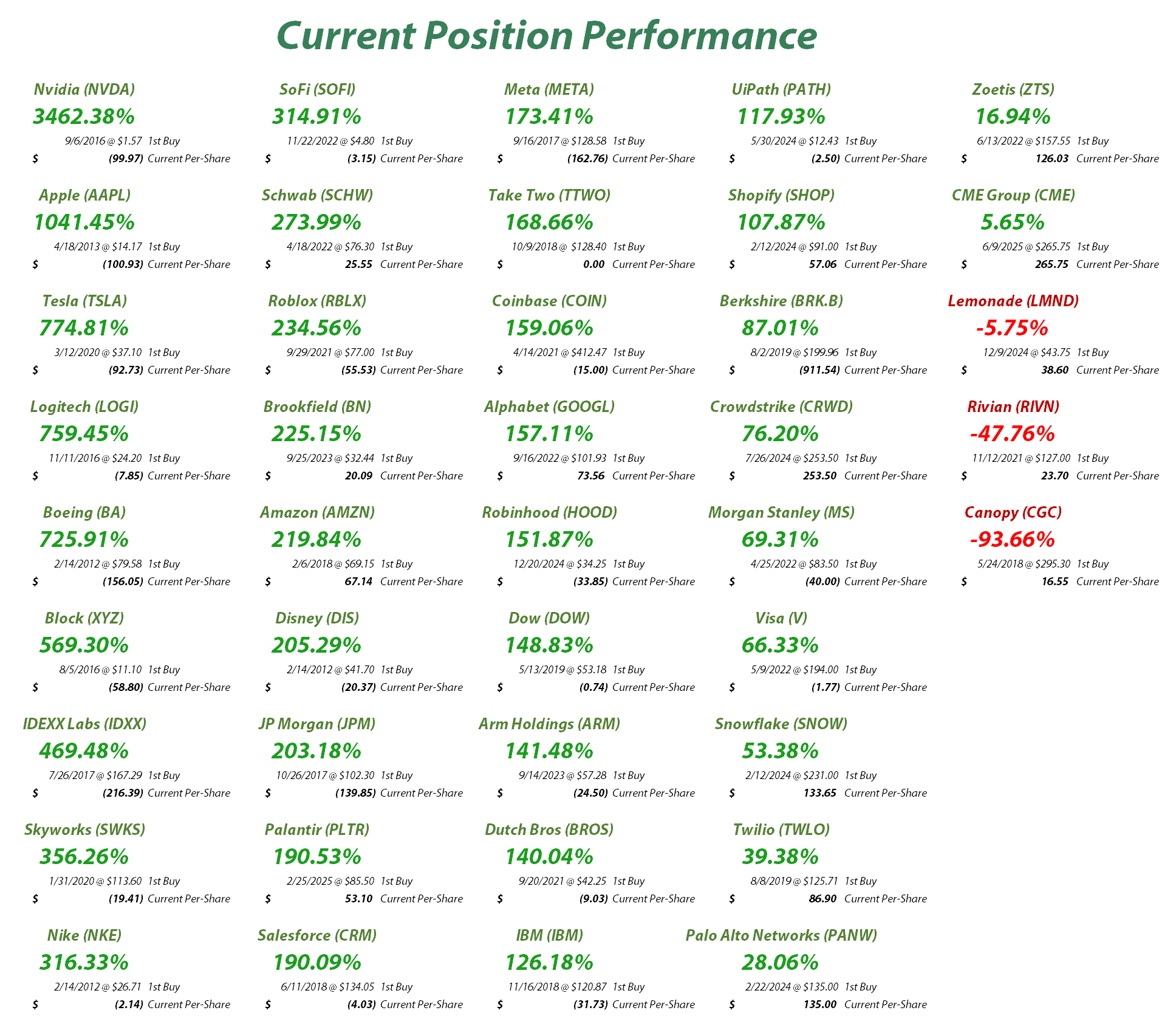Click the Palantir (PLTR) stock name
The width and height of the screenshot is (1176, 1027).
317,829
